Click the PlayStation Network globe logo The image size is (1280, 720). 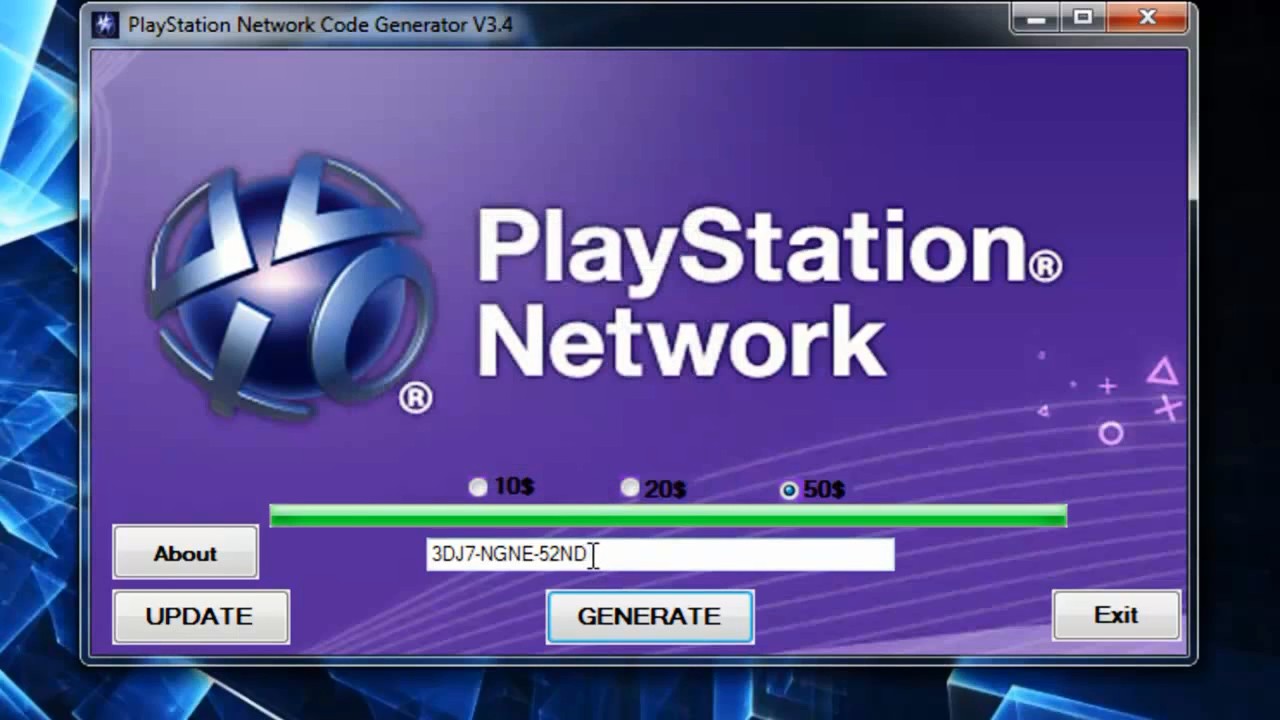pos(292,285)
